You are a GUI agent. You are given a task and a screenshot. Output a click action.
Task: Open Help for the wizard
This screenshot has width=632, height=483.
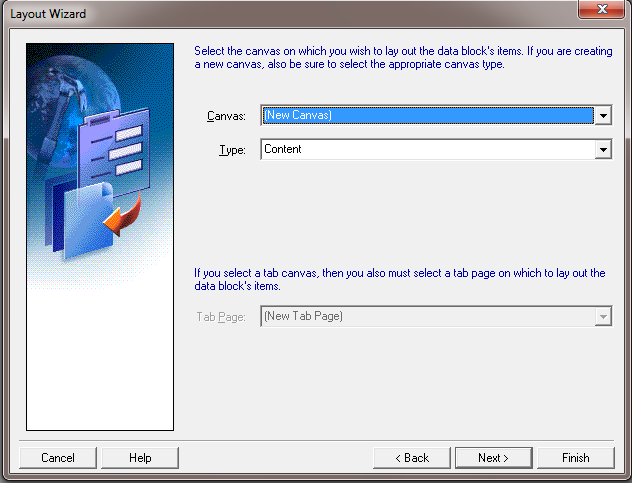coord(140,458)
